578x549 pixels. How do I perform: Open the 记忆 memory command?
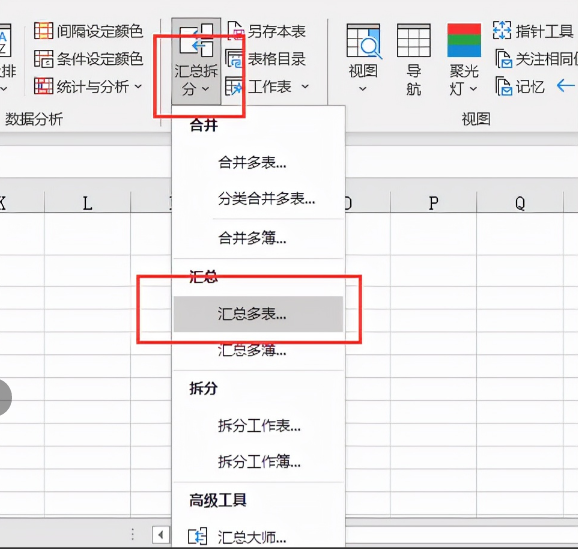(x=530, y=87)
